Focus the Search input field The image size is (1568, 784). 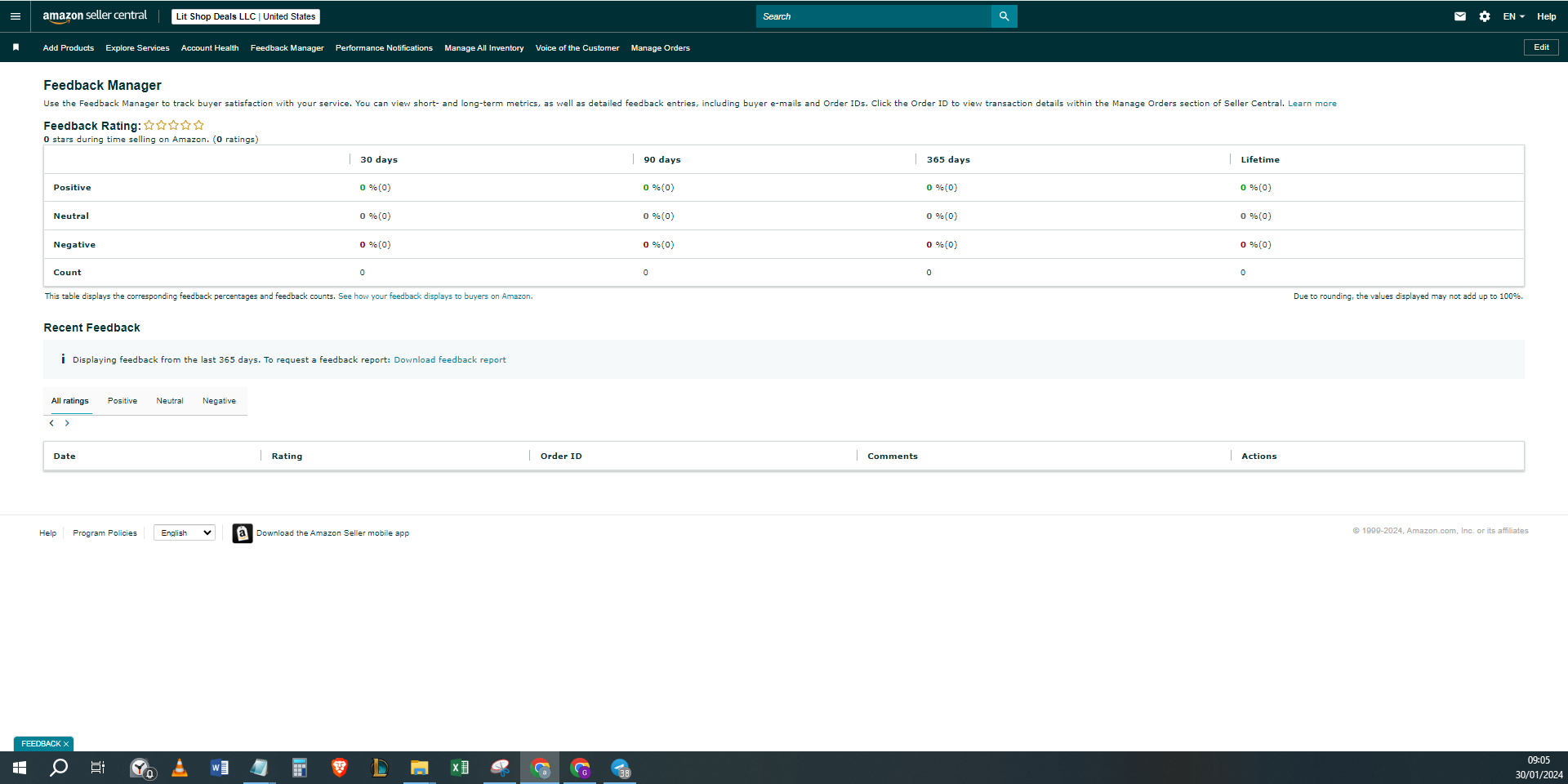pyautogui.click(x=874, y=16)
